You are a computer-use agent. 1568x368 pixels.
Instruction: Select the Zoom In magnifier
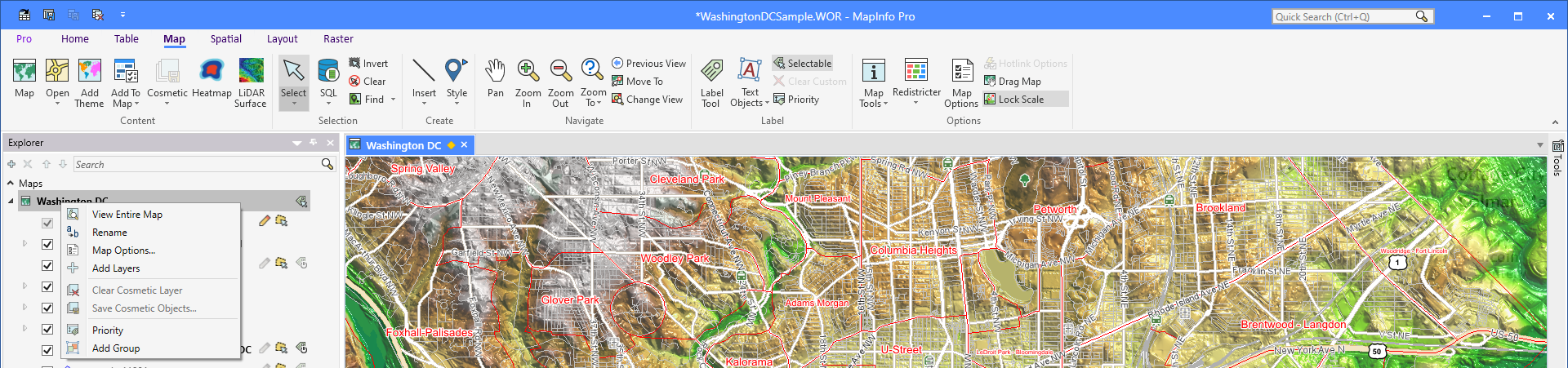[528, 82]
